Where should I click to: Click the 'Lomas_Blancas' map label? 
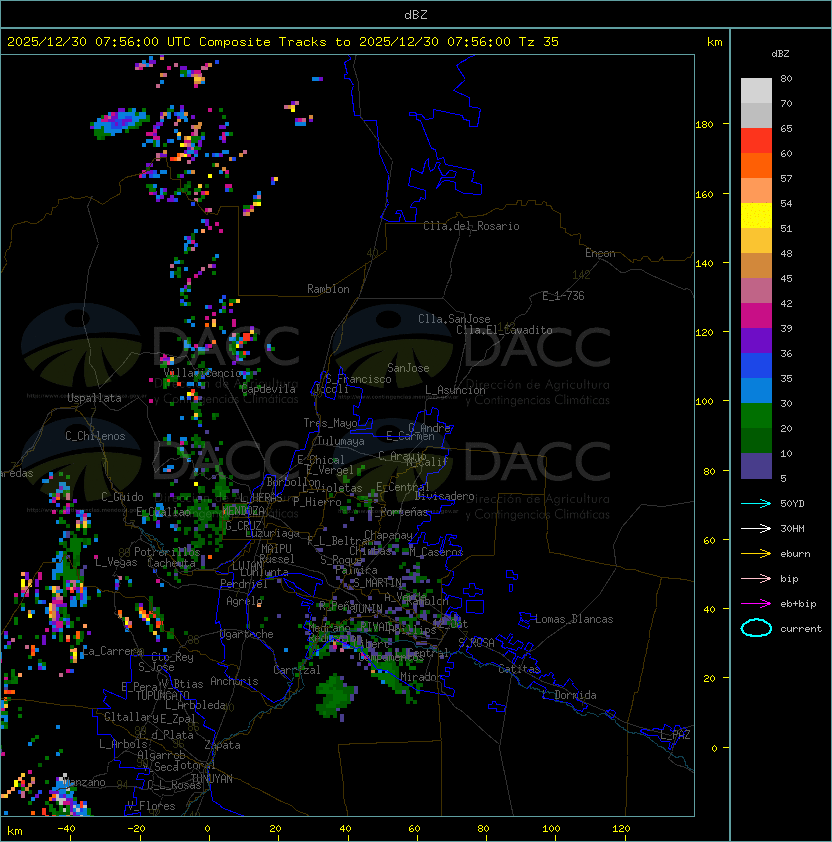coord(574,619)
